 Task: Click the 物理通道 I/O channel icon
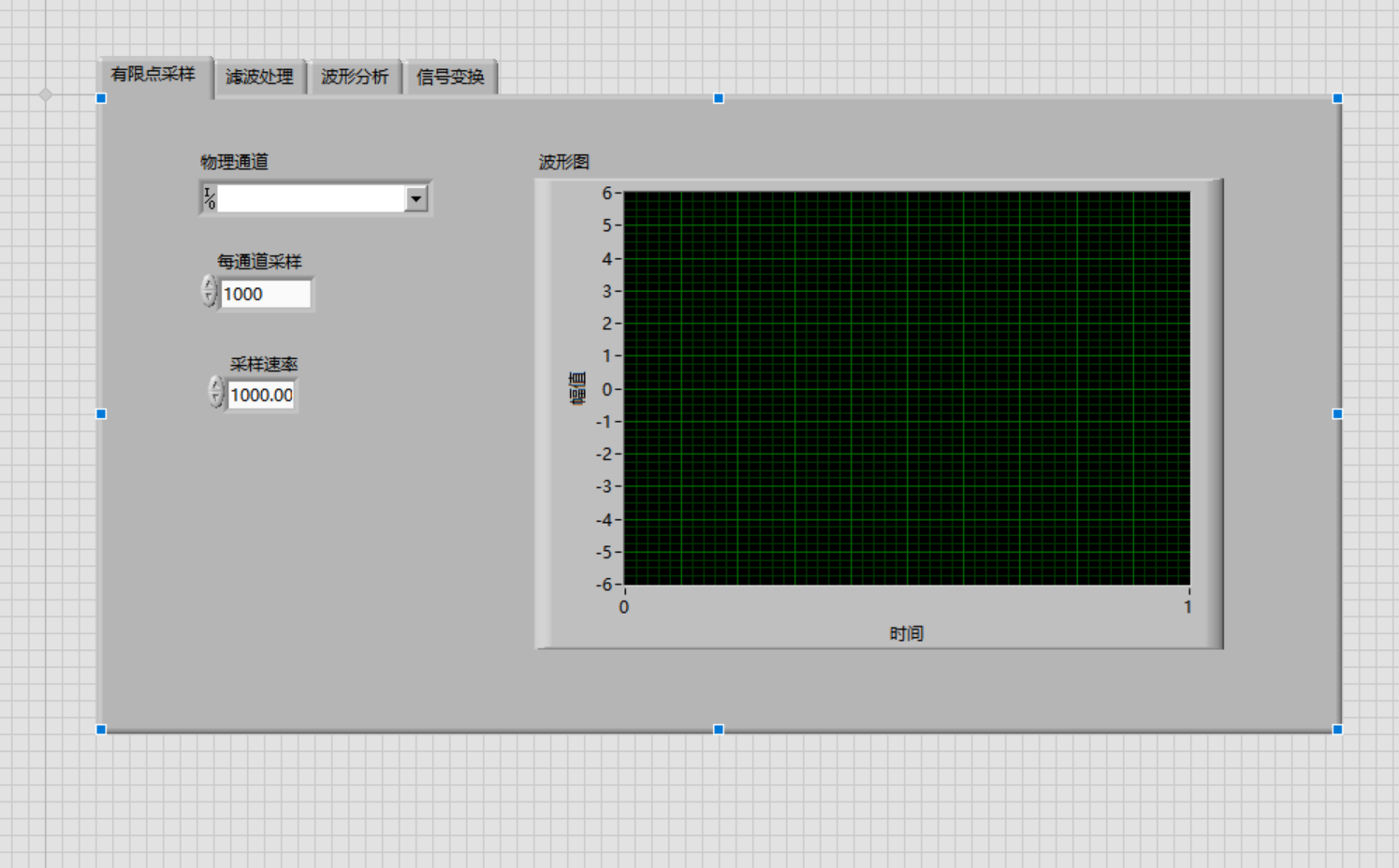click(210, 198)
